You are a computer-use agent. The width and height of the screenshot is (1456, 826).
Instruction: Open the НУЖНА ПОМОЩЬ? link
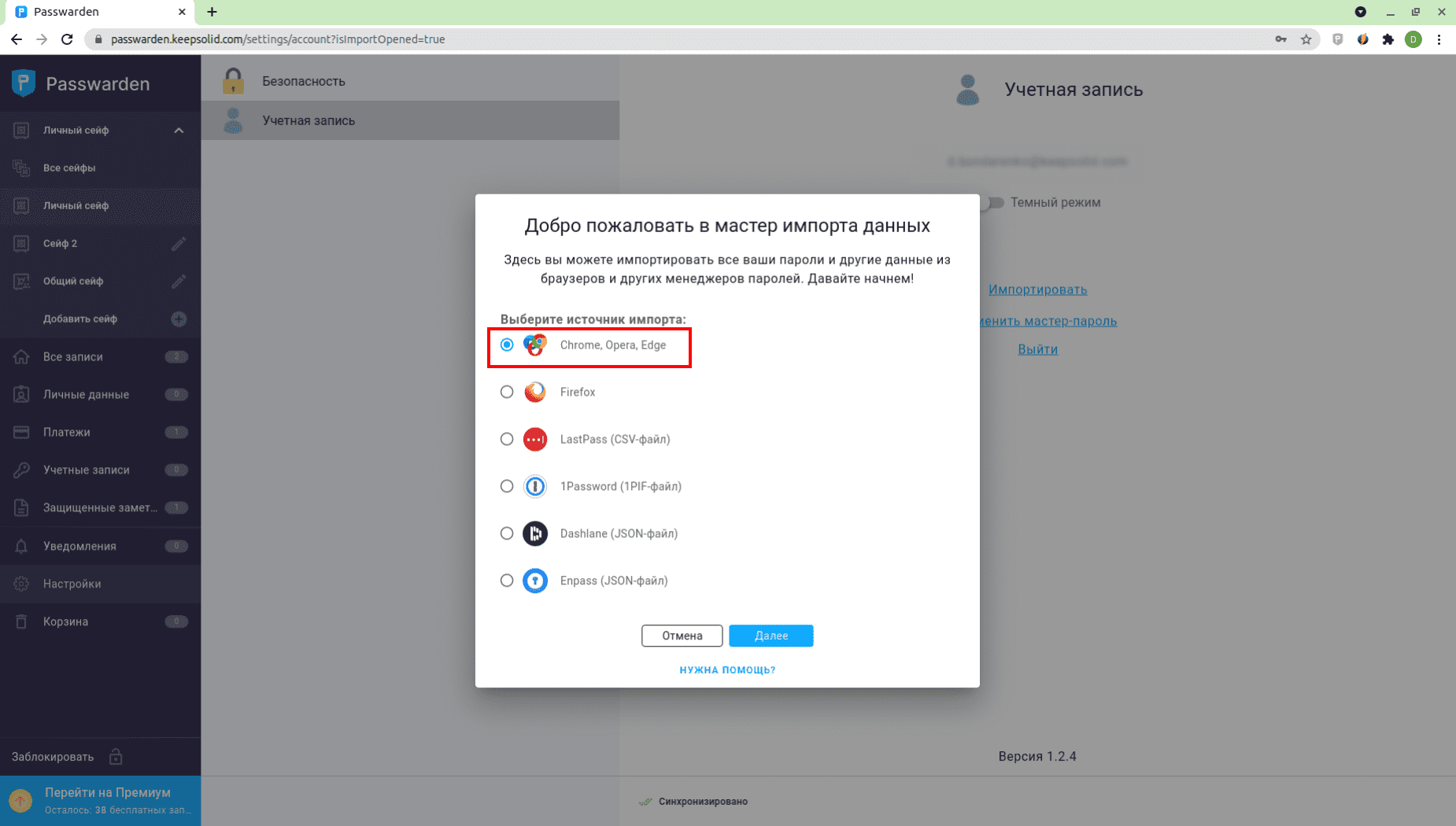point(727,670)
